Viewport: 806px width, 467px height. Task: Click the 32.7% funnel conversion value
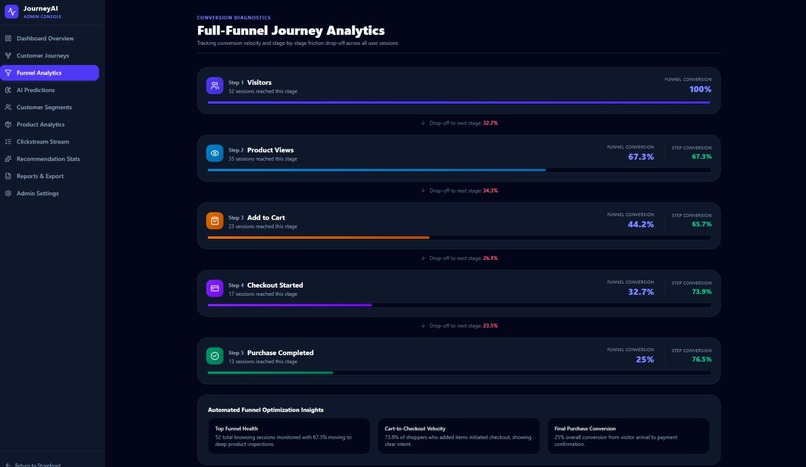pos(641,292)
